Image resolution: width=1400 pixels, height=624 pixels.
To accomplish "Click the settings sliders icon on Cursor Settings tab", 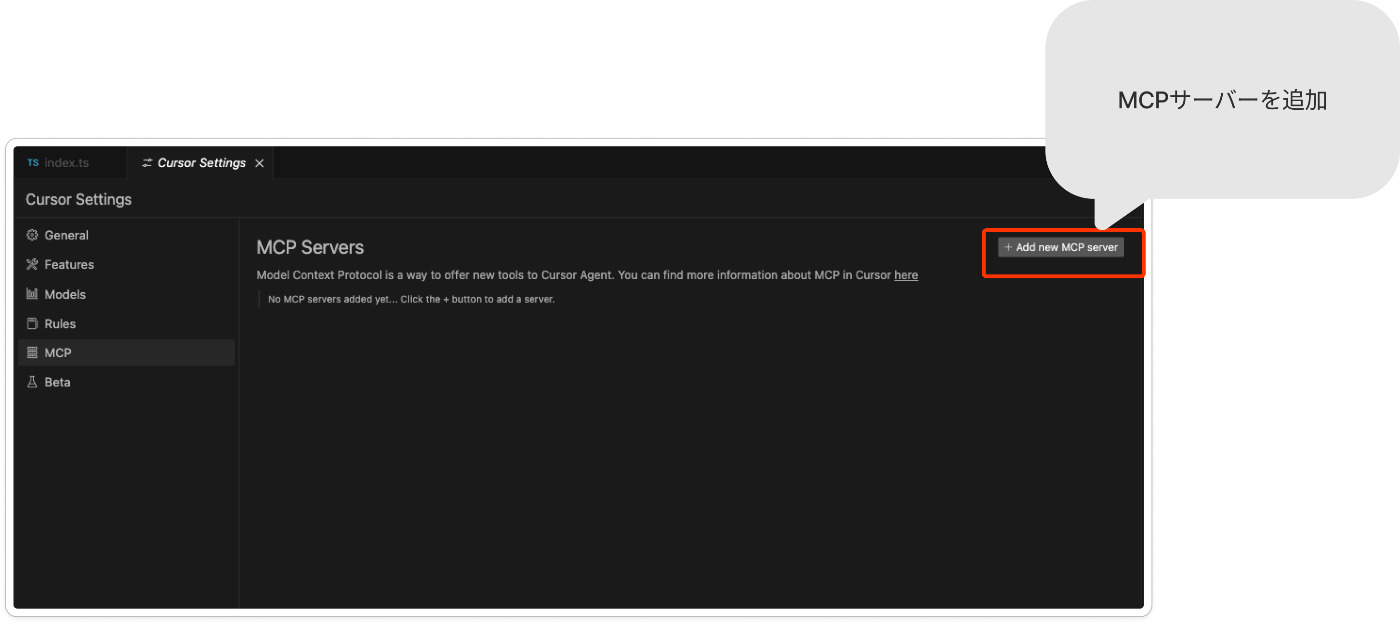I will tap(147, 163).
